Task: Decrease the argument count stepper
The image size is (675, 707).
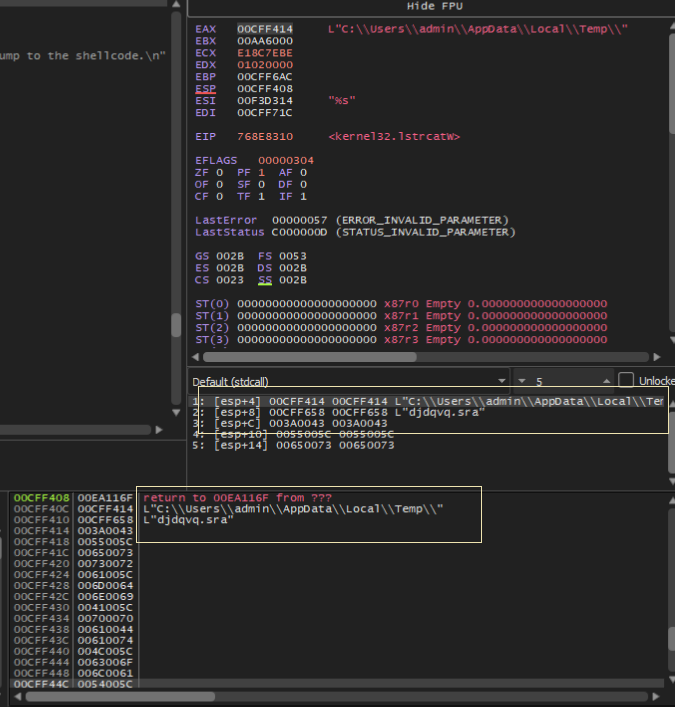Action: pos(522,381)
